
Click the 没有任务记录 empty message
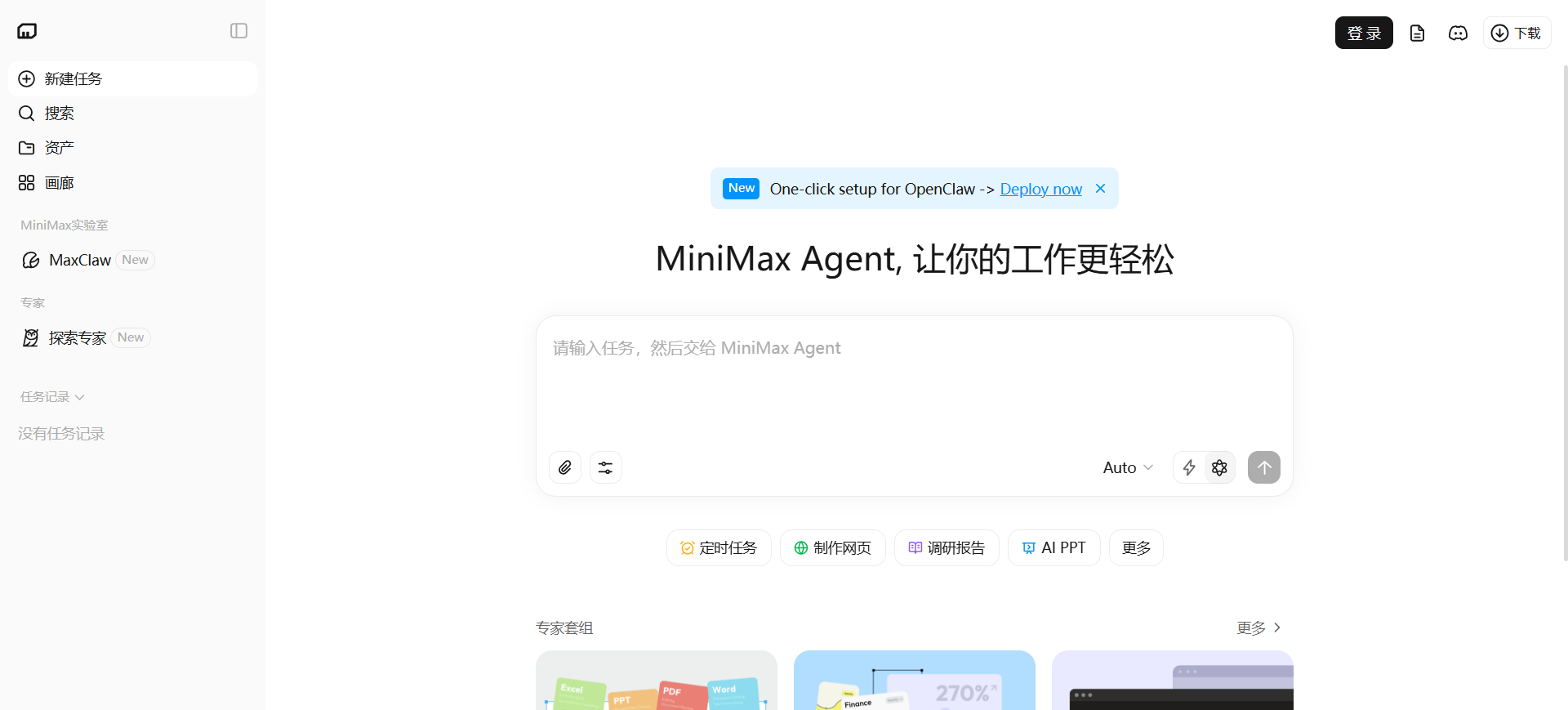click(61, 434)
